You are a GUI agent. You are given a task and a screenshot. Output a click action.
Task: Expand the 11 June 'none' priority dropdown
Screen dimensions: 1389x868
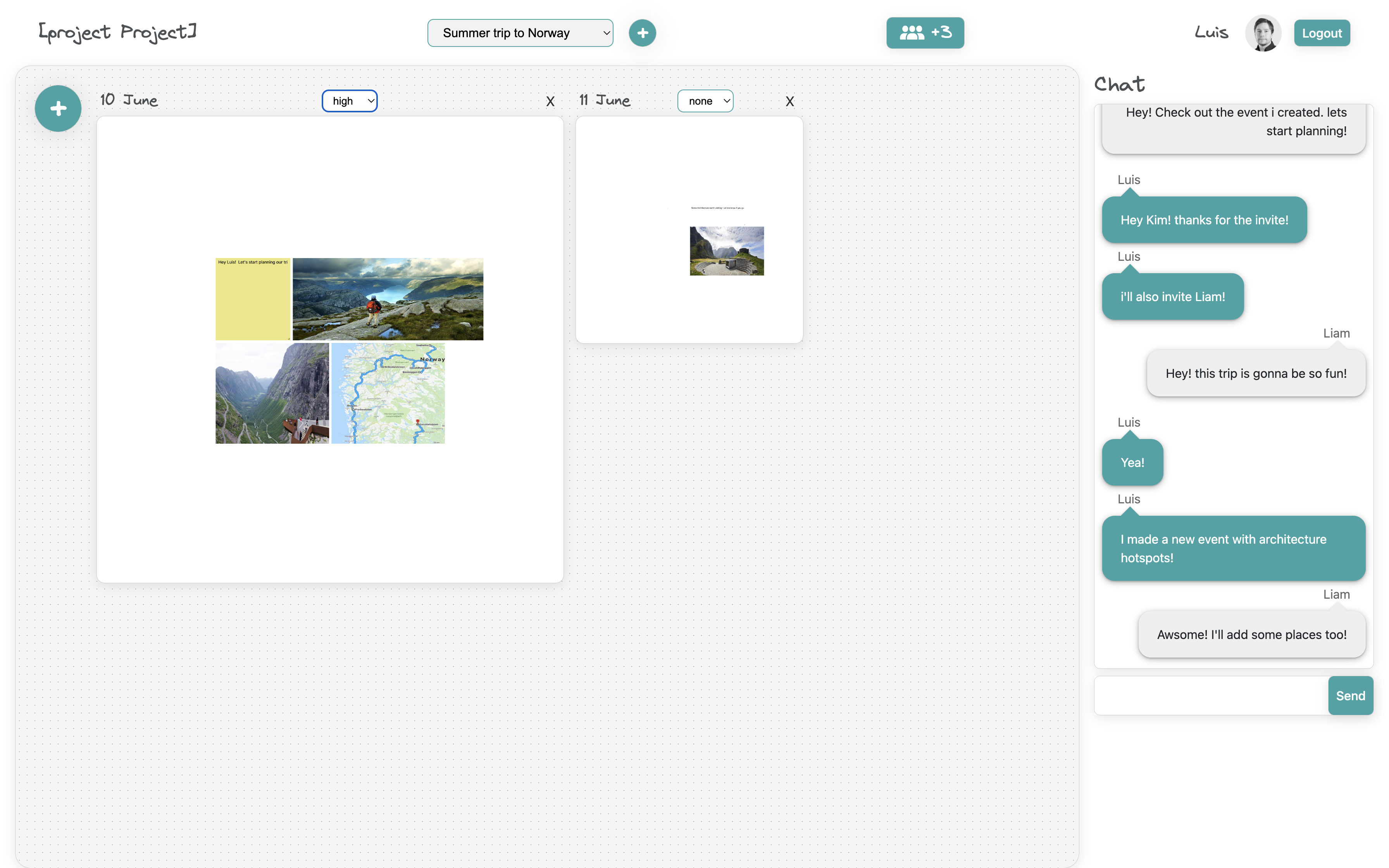point(705,101)
